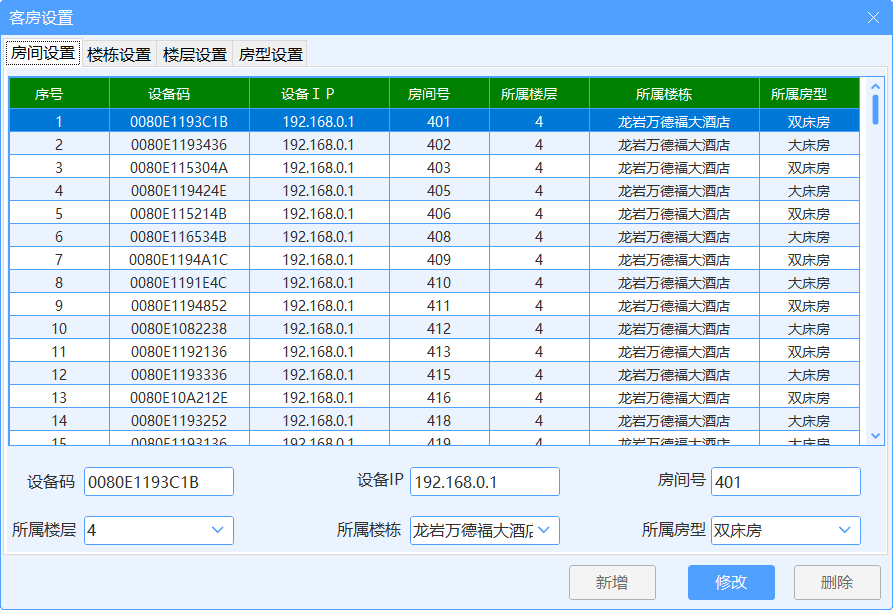
Task: Focus the 设备IP text field
Action: tap(484, 482)
